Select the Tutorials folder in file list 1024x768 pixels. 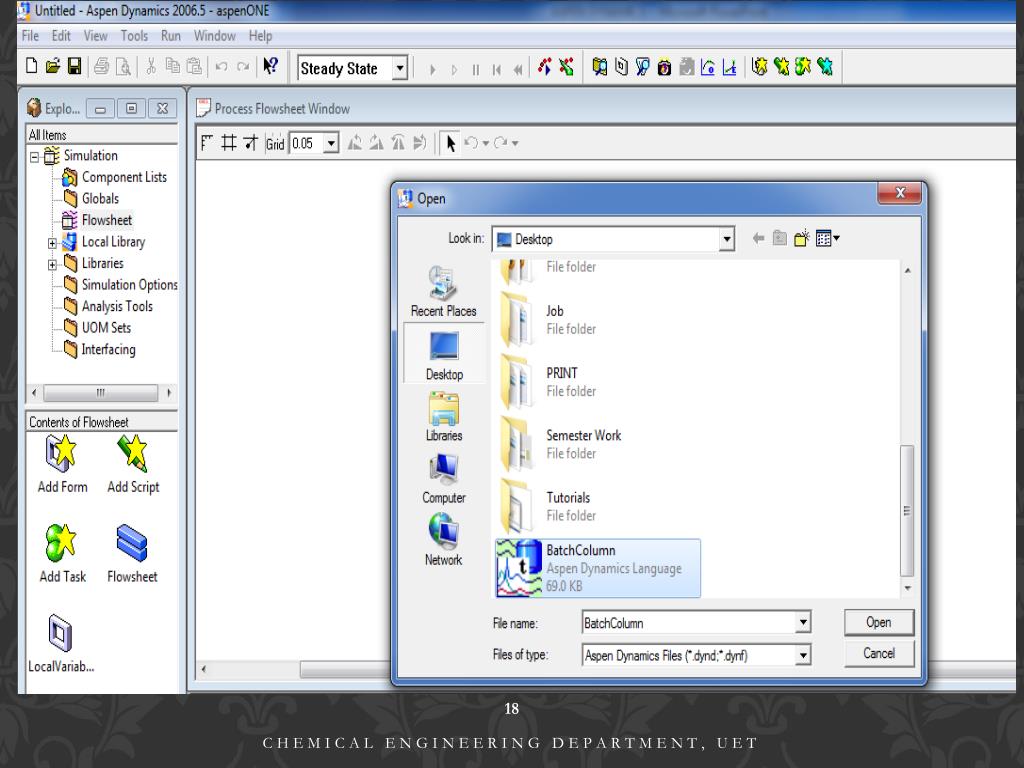[x=549, y=506]
